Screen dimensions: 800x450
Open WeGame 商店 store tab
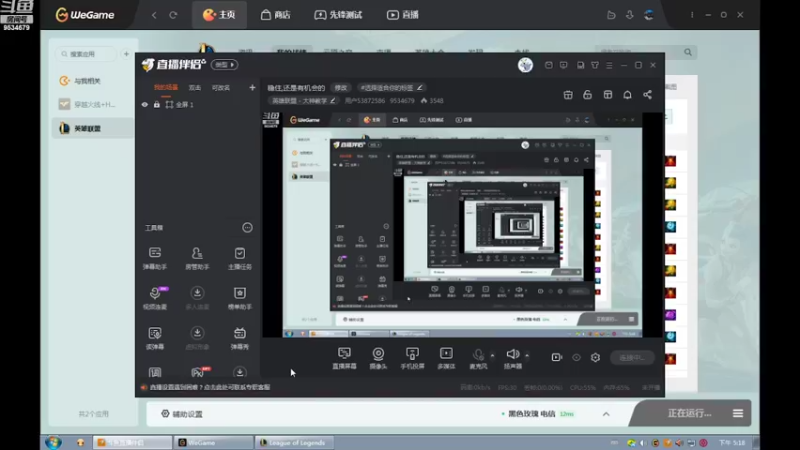276,15
